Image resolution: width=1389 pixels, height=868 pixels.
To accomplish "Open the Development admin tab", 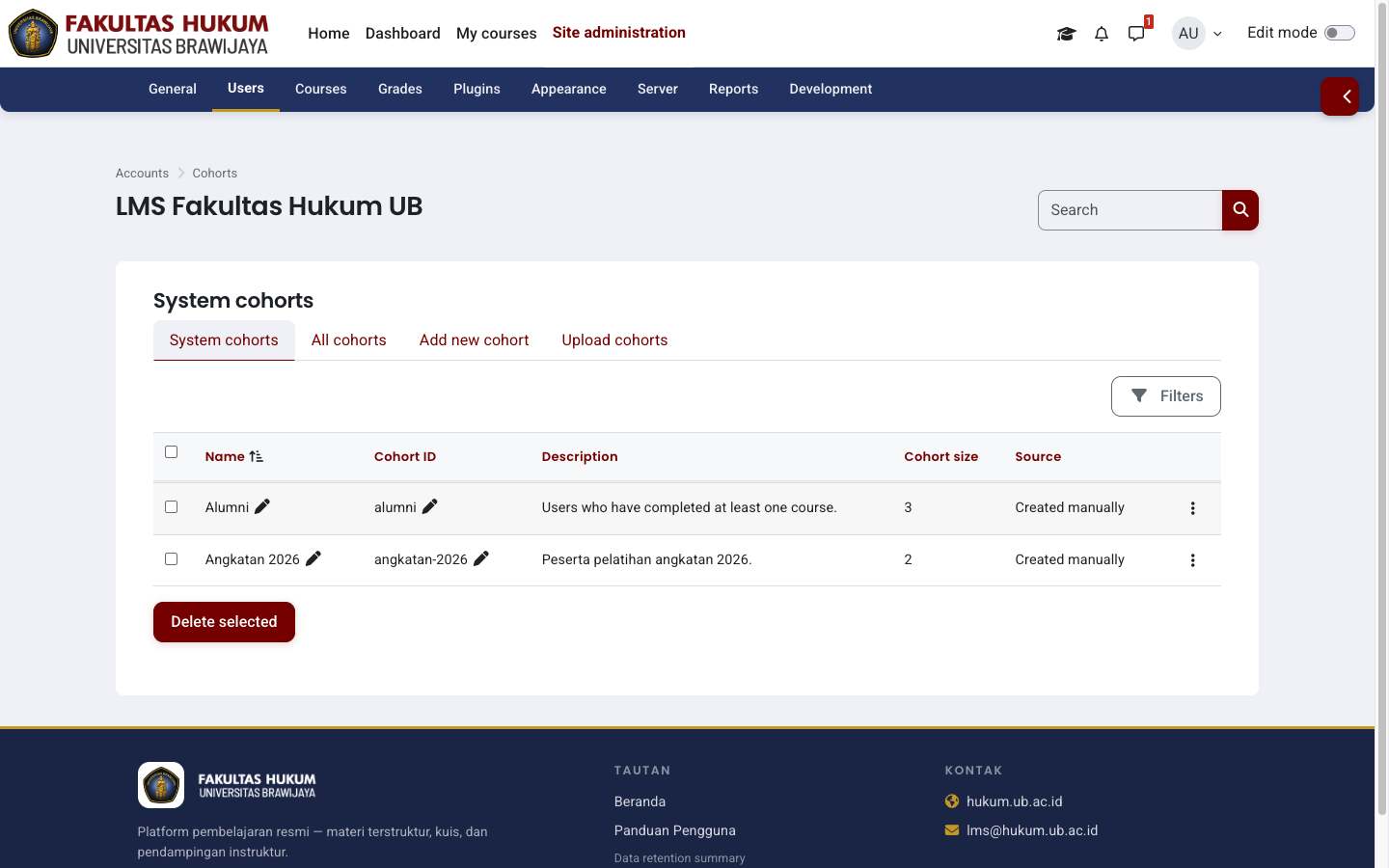I will coord(831,89).
